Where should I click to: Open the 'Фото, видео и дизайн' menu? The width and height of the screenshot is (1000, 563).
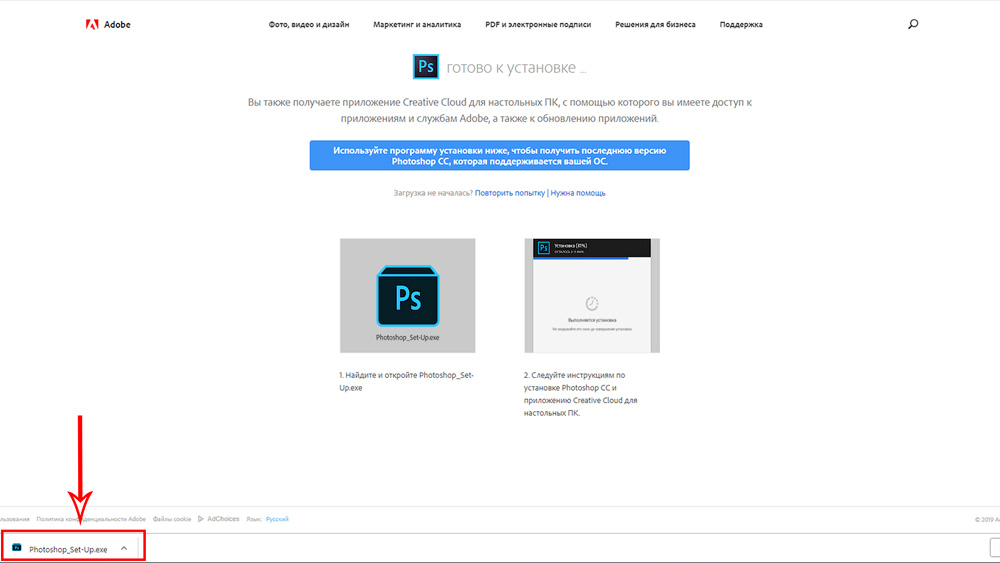309,24
